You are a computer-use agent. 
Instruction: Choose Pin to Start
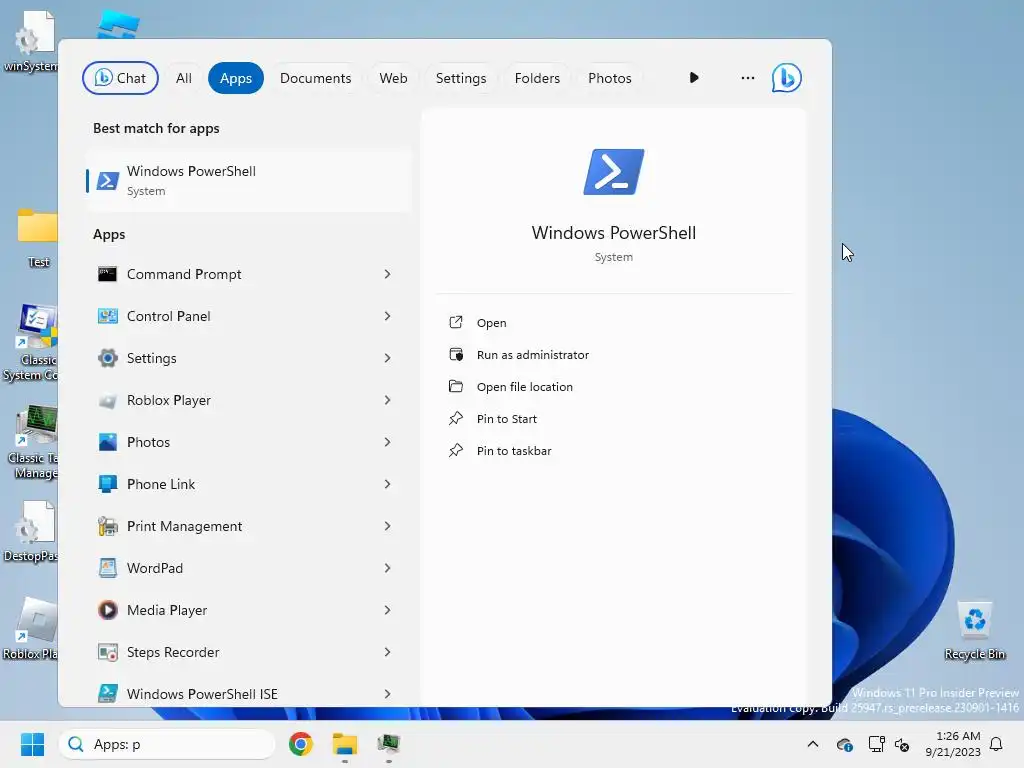coord(614,419)
